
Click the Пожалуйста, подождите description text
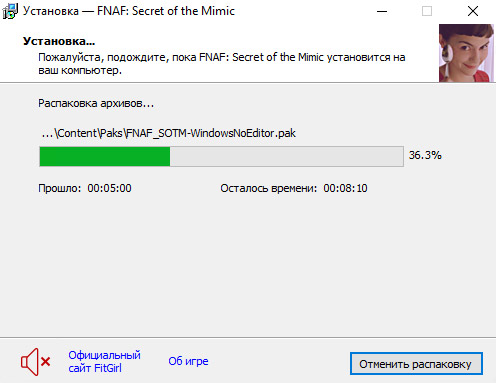click(222, 64)
